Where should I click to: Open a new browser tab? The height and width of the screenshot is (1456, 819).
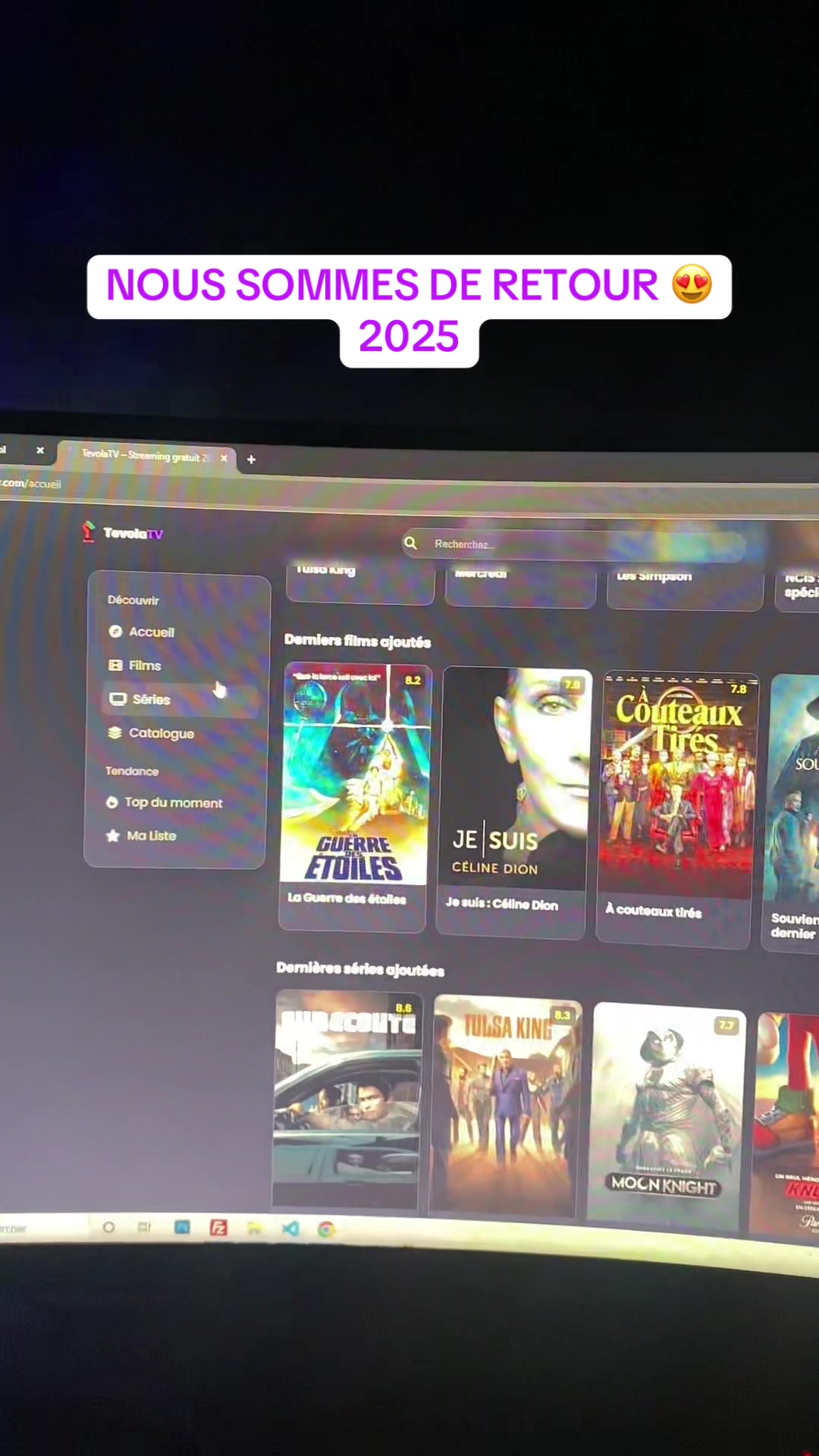click(251, 459)
